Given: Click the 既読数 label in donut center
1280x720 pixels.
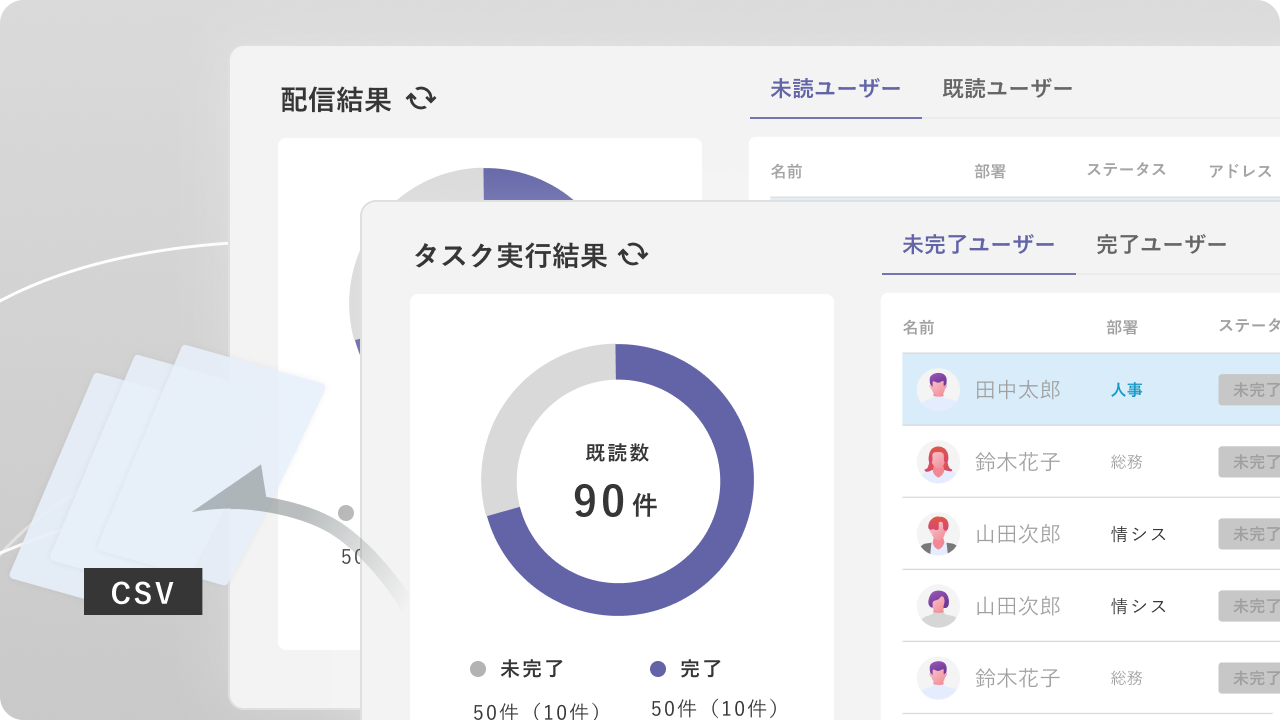Looking at the screenshot, I should coord(618,453).
